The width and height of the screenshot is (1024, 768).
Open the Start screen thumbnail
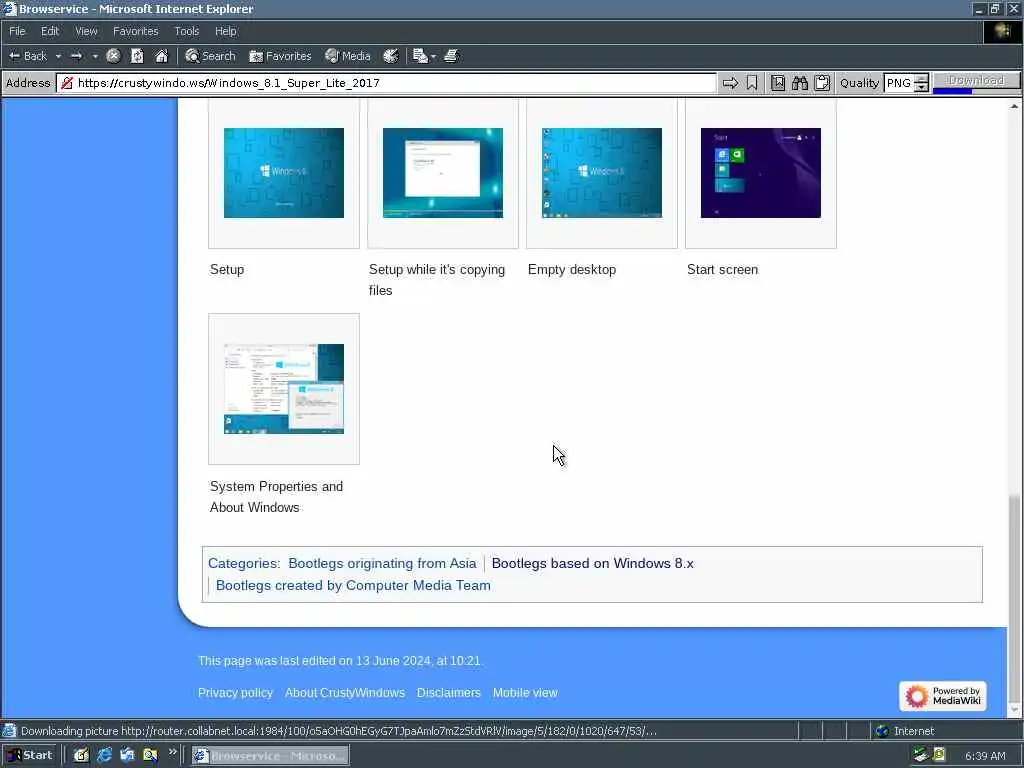coord(761,172)
